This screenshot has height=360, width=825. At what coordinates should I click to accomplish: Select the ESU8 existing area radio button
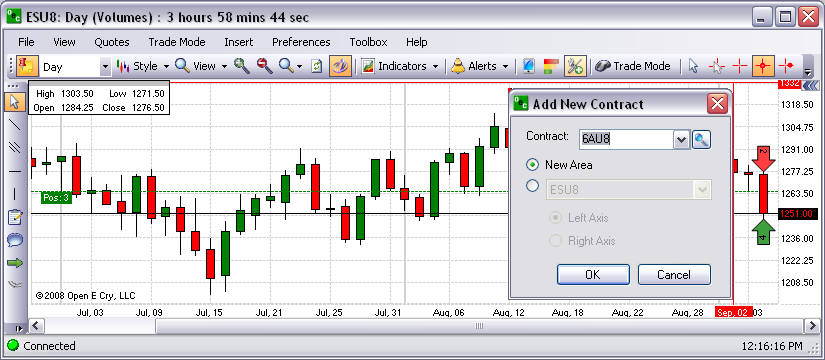point(532,185)
